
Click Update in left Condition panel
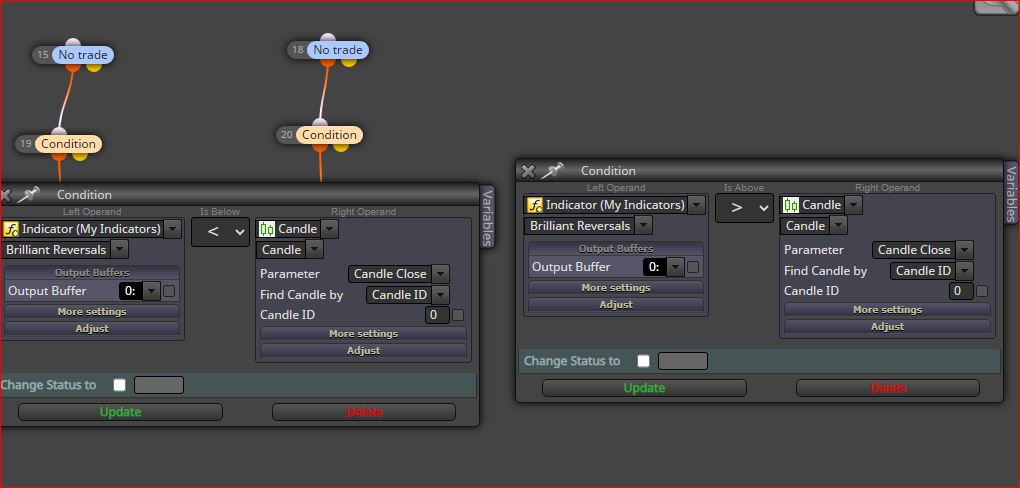tap(120, 412)
